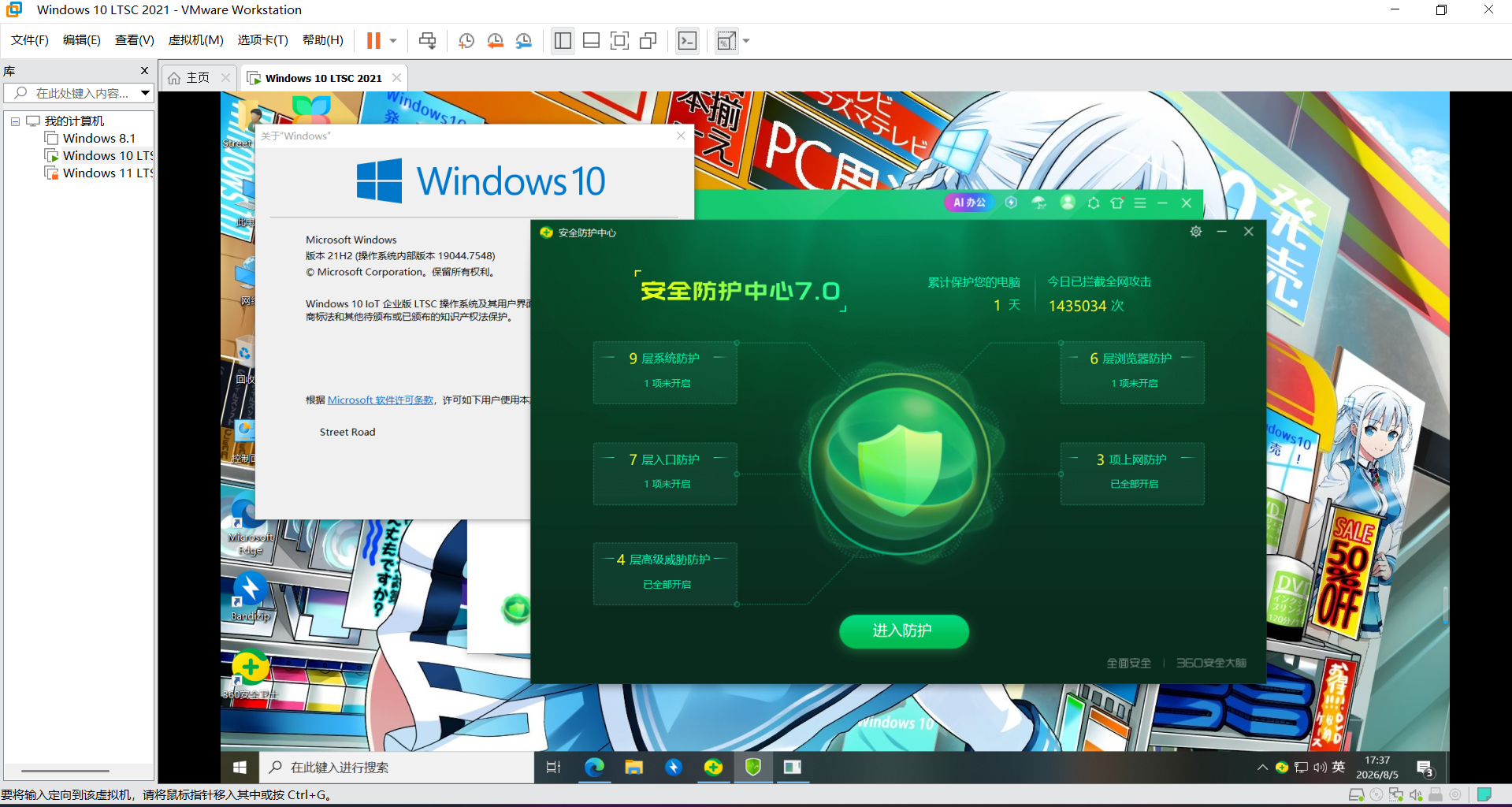
Task: Open the 虚拟机(M) menu
Action: 195,40
